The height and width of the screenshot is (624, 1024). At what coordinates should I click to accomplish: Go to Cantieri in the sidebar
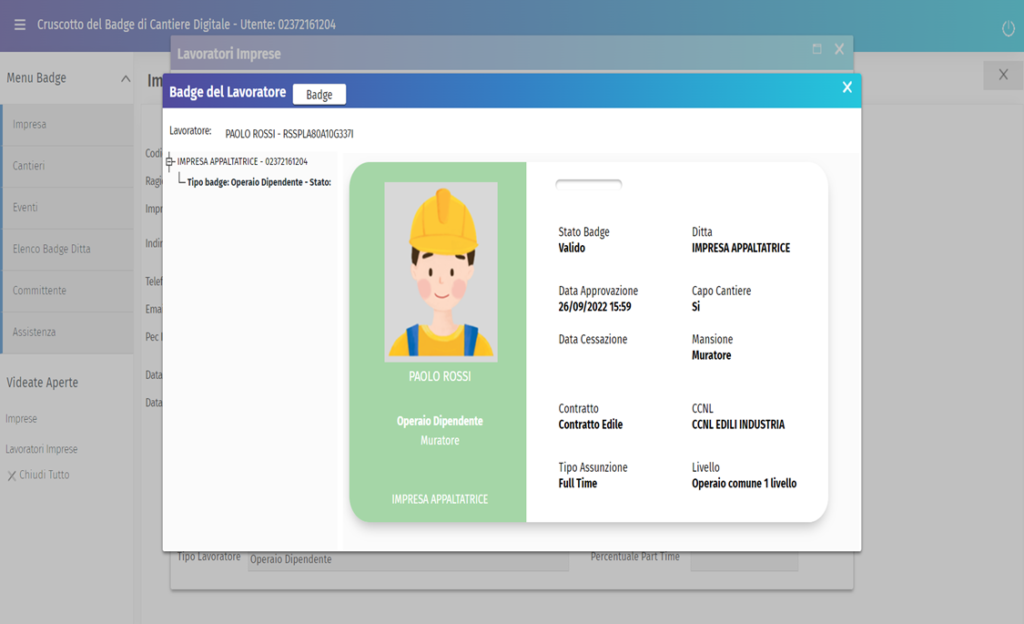(x=29, y=166)
